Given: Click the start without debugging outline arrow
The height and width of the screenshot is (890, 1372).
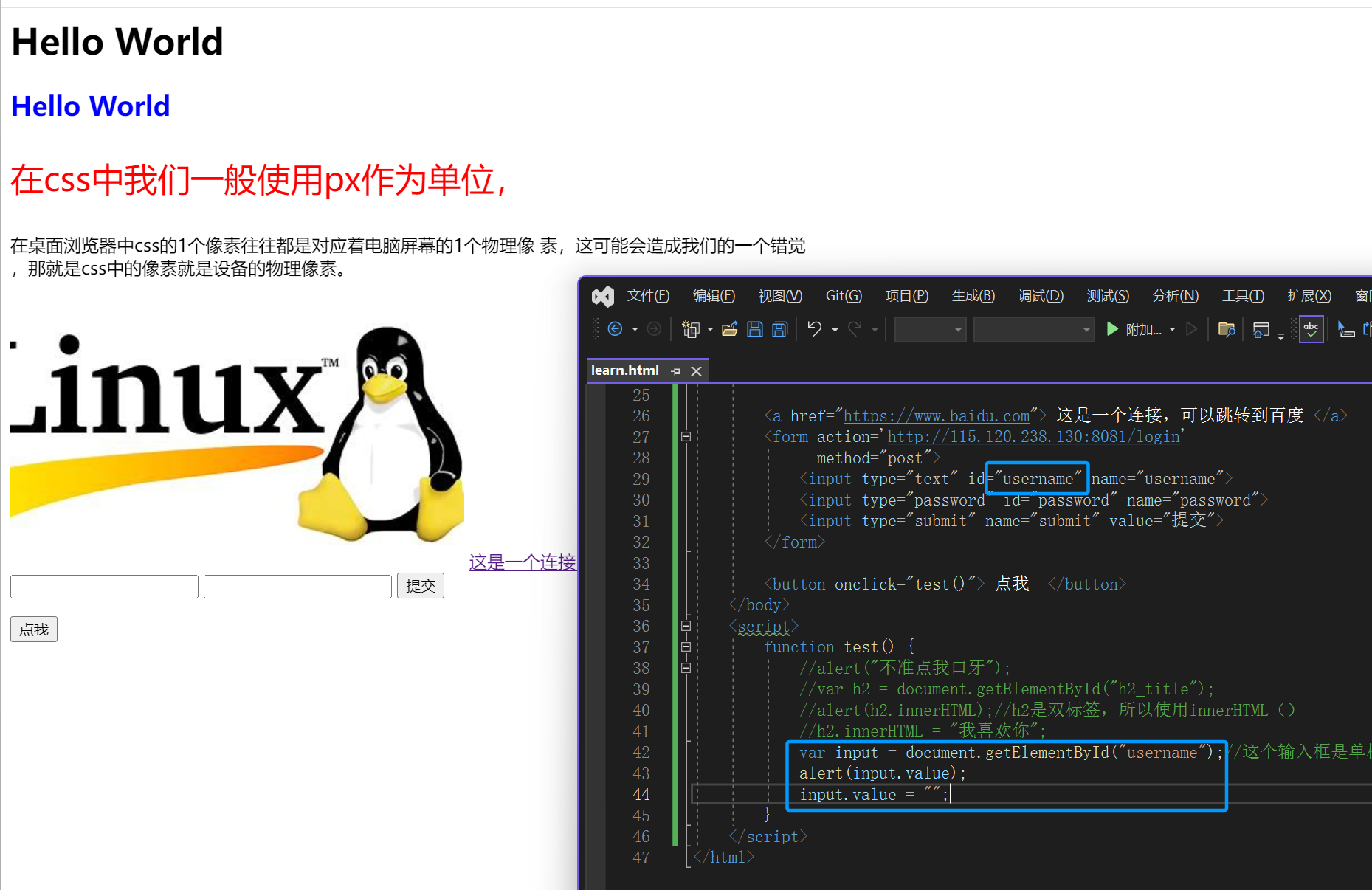Looking at the screenshot, I should pyautogui.click(x=1191, y=329).
